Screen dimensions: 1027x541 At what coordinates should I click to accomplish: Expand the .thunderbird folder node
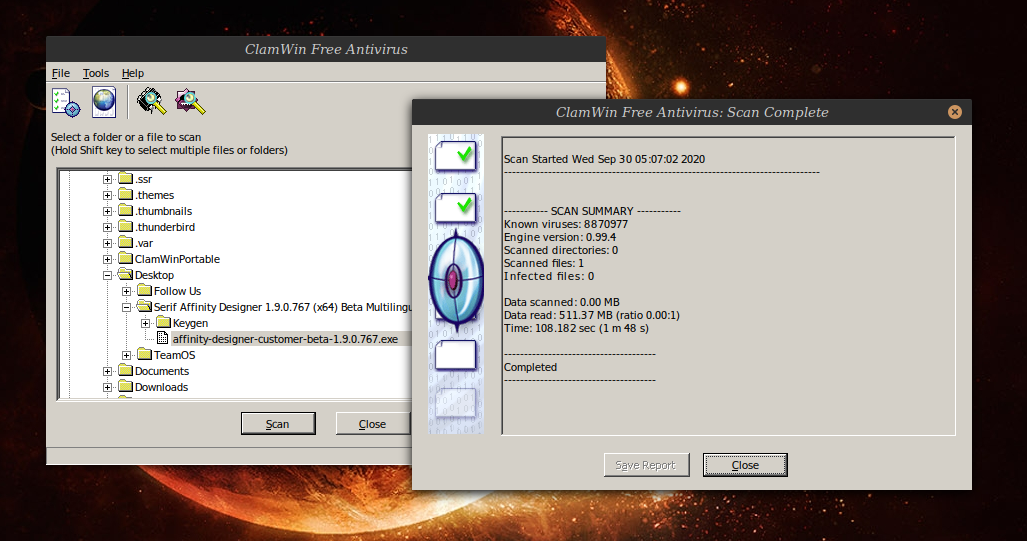coord(107,227)
